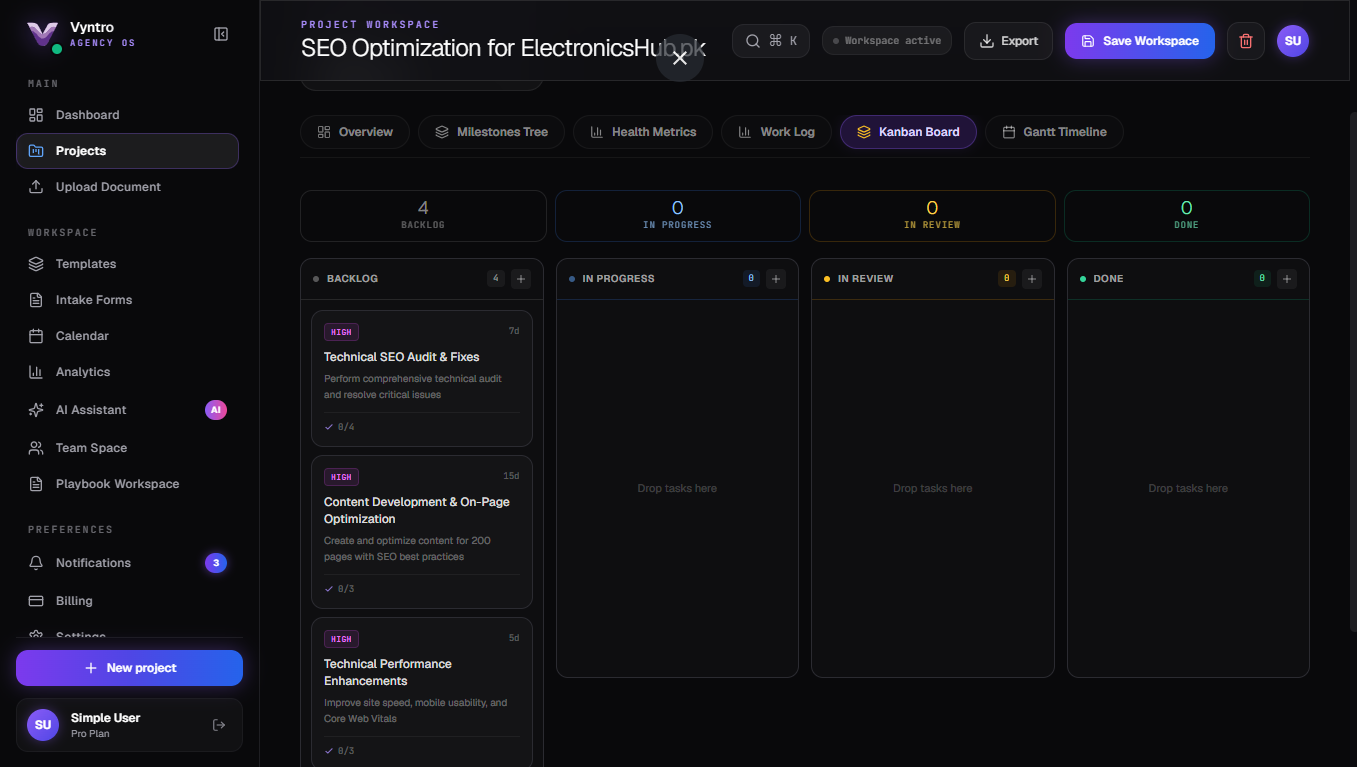Add a task to Backlog column
The image size is (1357, 767).
point(521,279)
